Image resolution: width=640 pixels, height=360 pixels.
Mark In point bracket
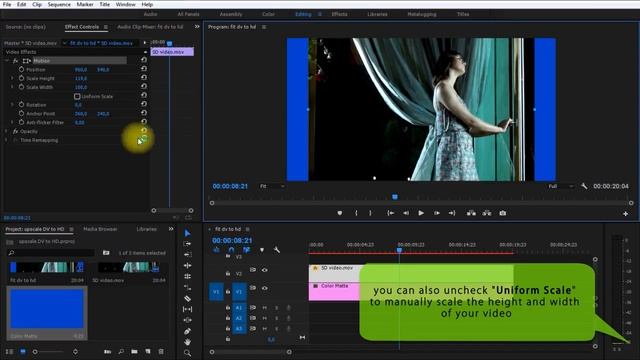356,213
